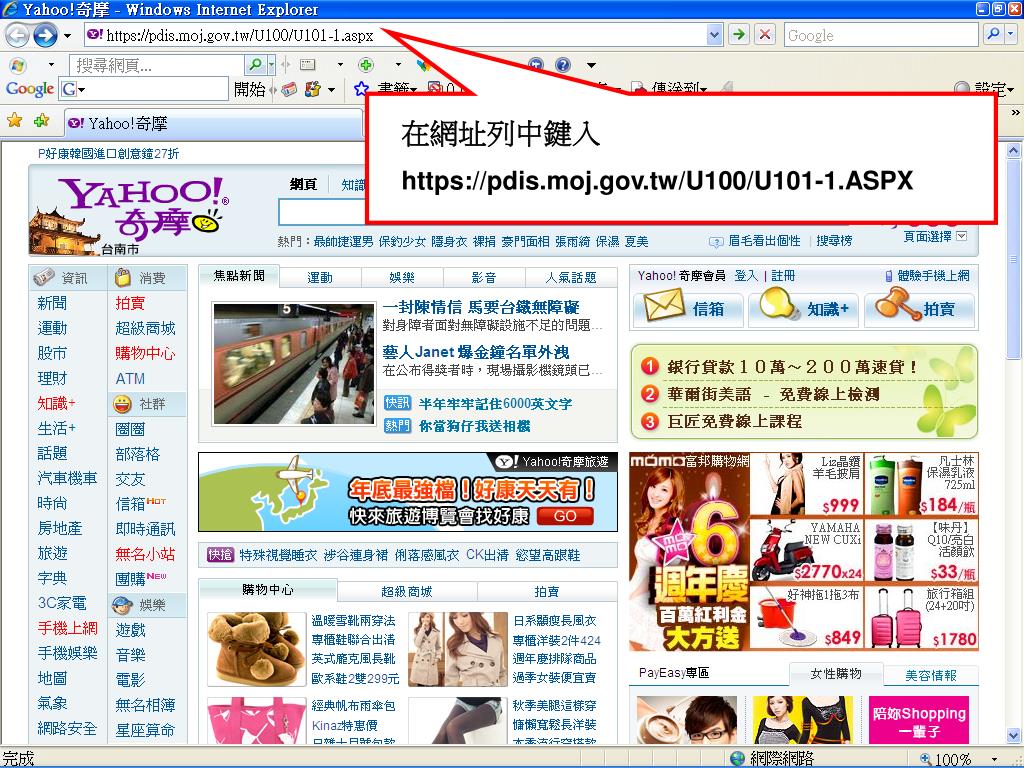Click the 開始 button on Google toolbar

click(249, 89)
